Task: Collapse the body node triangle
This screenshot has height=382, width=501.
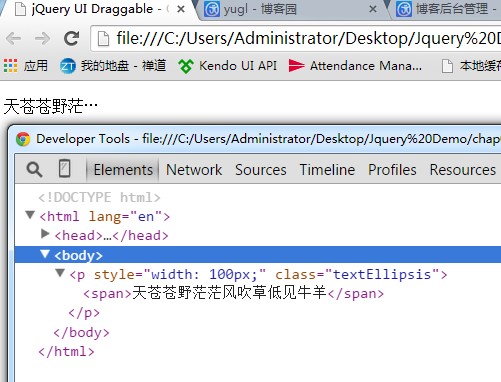Action: (x=45, y=254)
